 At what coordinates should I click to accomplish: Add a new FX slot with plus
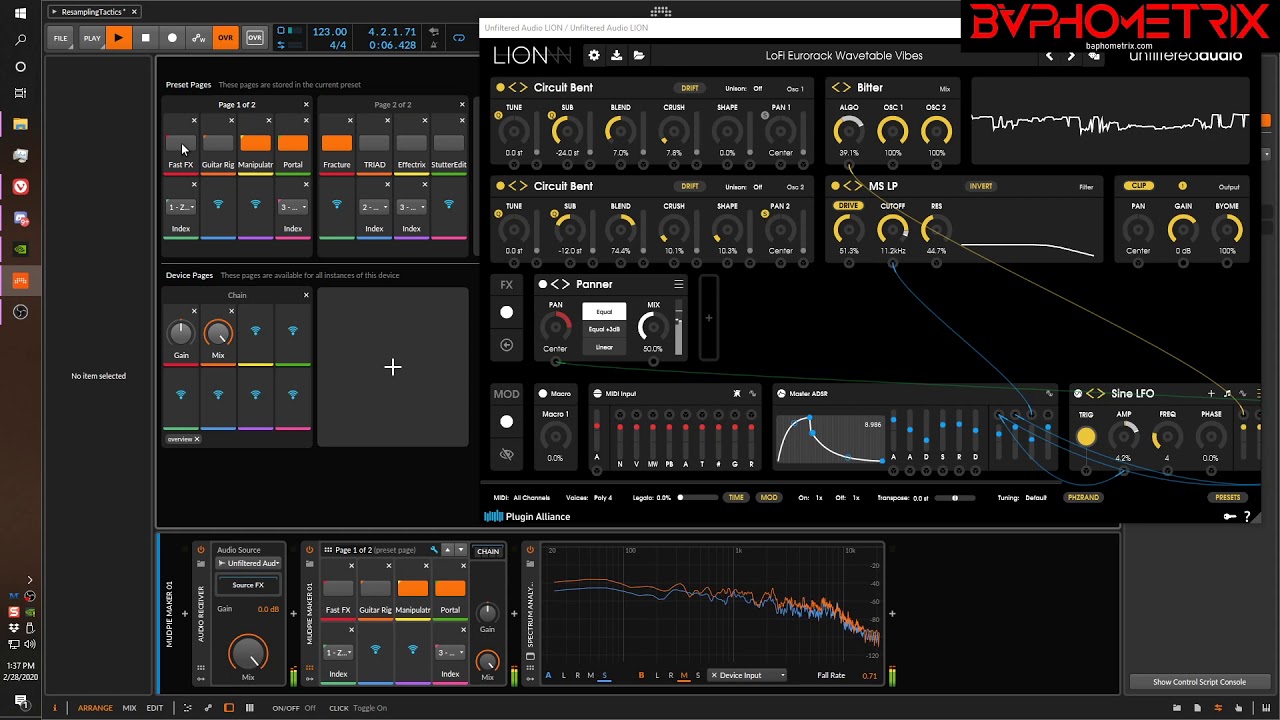pyautogui.click(x=709, y=318)
